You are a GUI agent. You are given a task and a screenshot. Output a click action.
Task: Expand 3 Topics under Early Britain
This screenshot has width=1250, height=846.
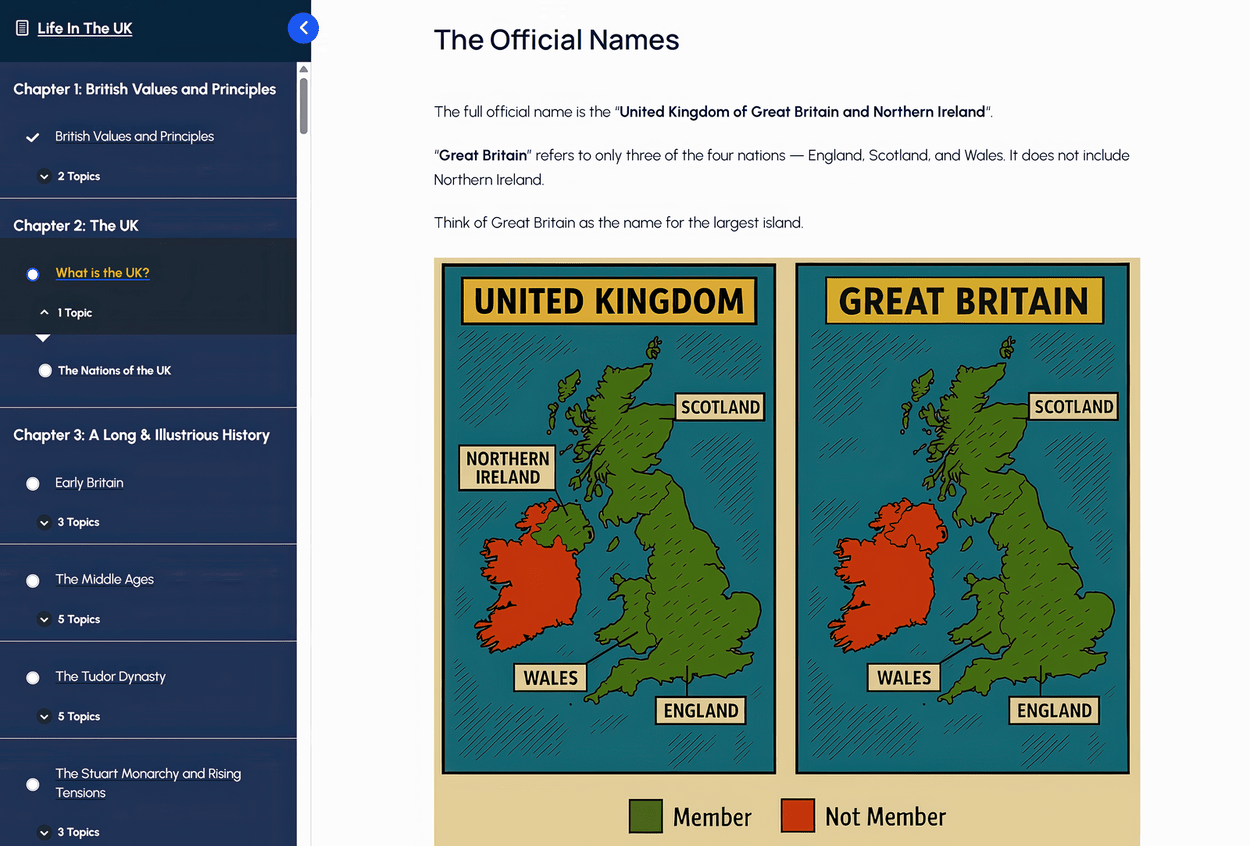coord(70,522)
